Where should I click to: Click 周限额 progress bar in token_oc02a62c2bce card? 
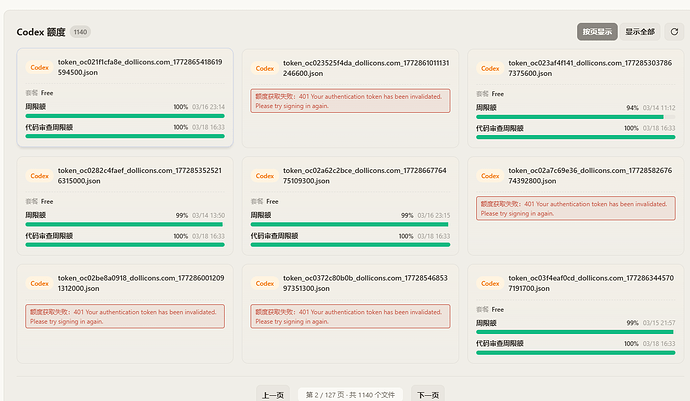pos(350,224)
